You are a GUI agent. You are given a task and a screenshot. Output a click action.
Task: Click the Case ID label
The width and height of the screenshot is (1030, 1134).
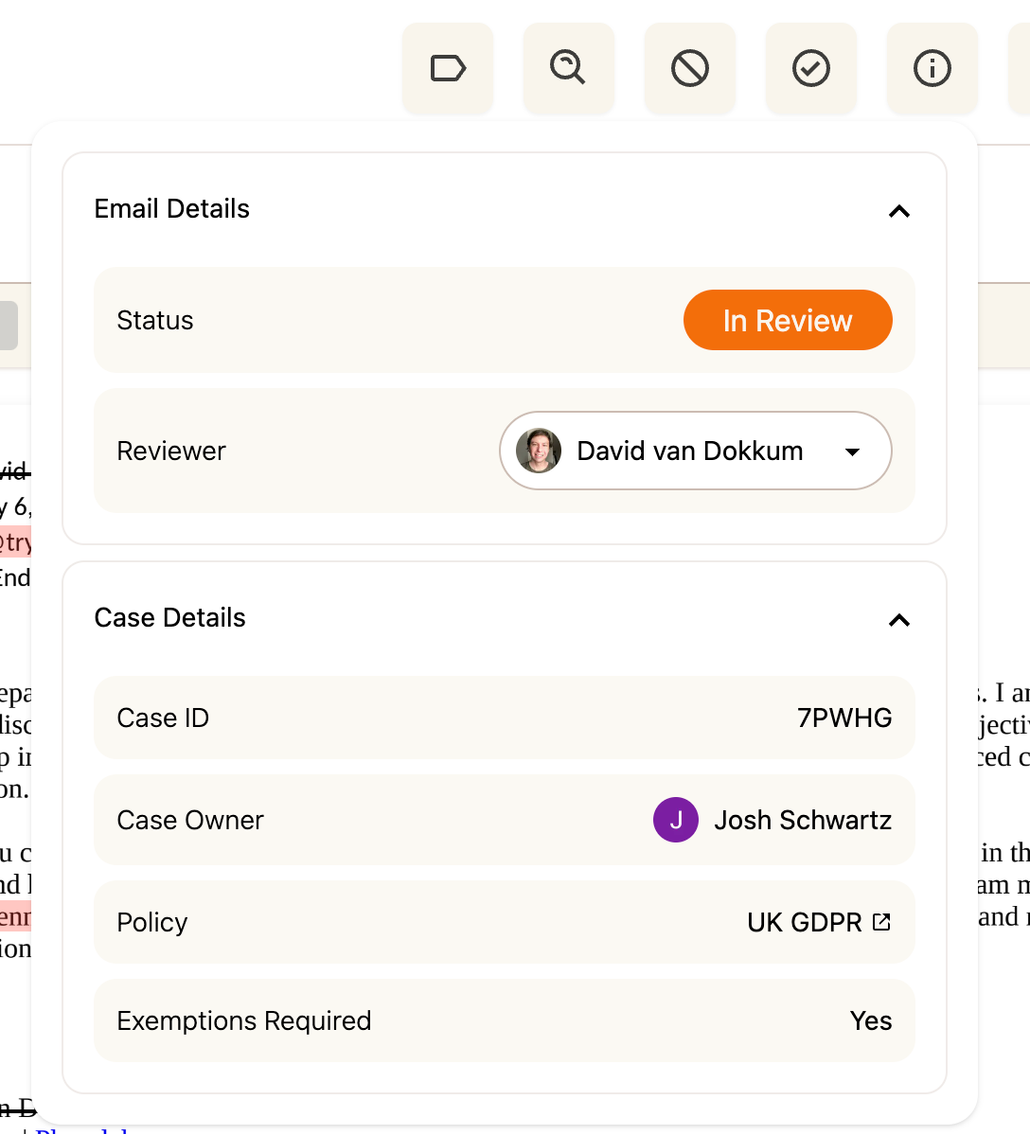coord(163,718)
